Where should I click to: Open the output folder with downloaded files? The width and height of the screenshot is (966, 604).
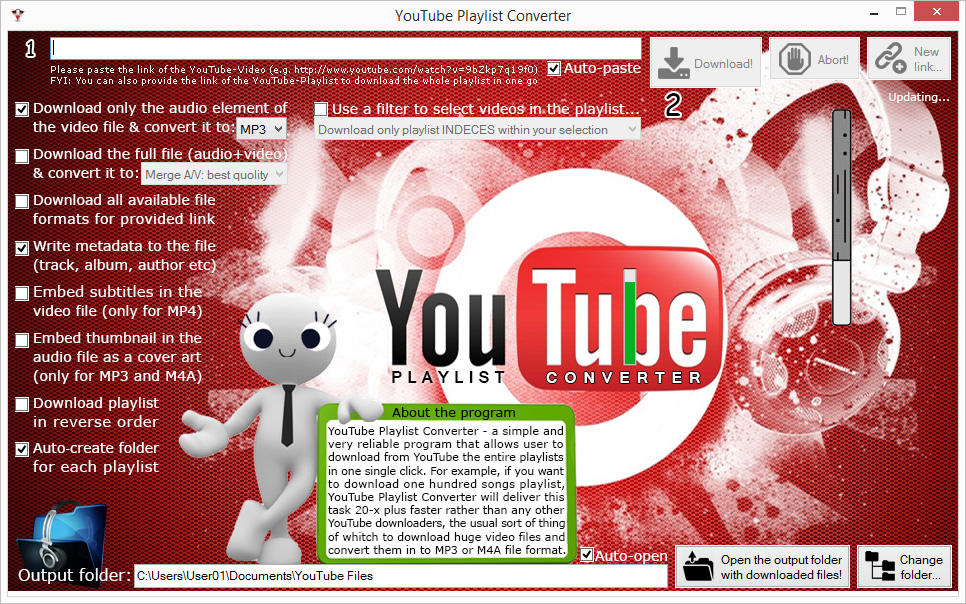(x=763, y=566)
